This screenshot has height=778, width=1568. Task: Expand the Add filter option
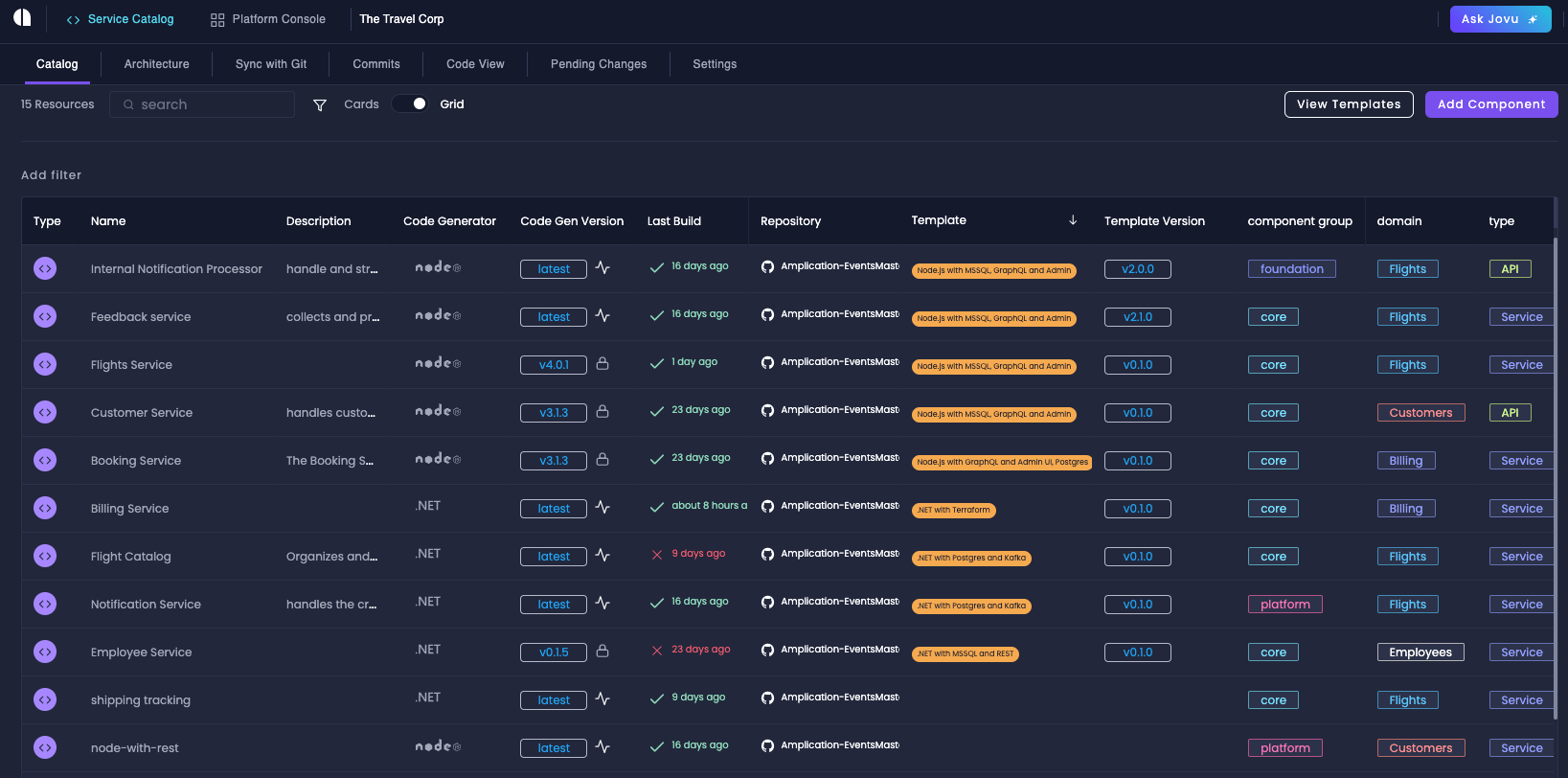(52, 175)
